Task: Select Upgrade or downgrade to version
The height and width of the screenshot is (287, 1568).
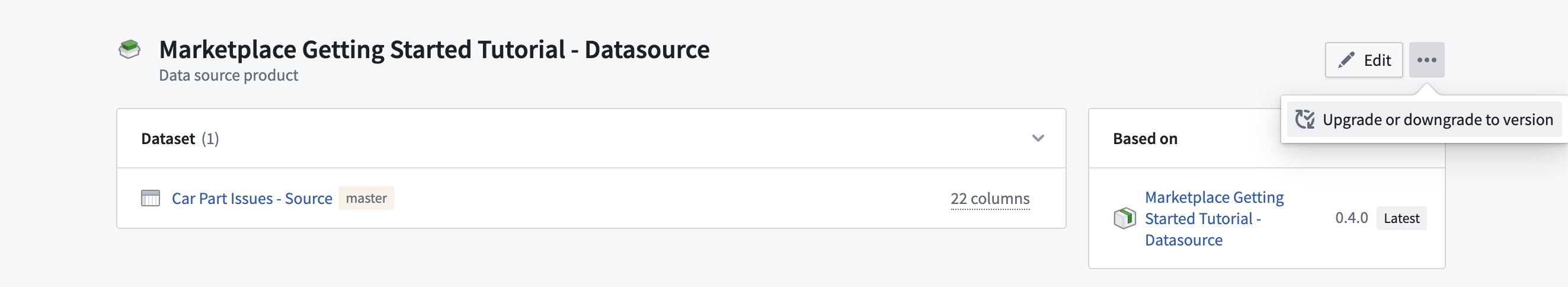Action: (x=1424, y=119)
